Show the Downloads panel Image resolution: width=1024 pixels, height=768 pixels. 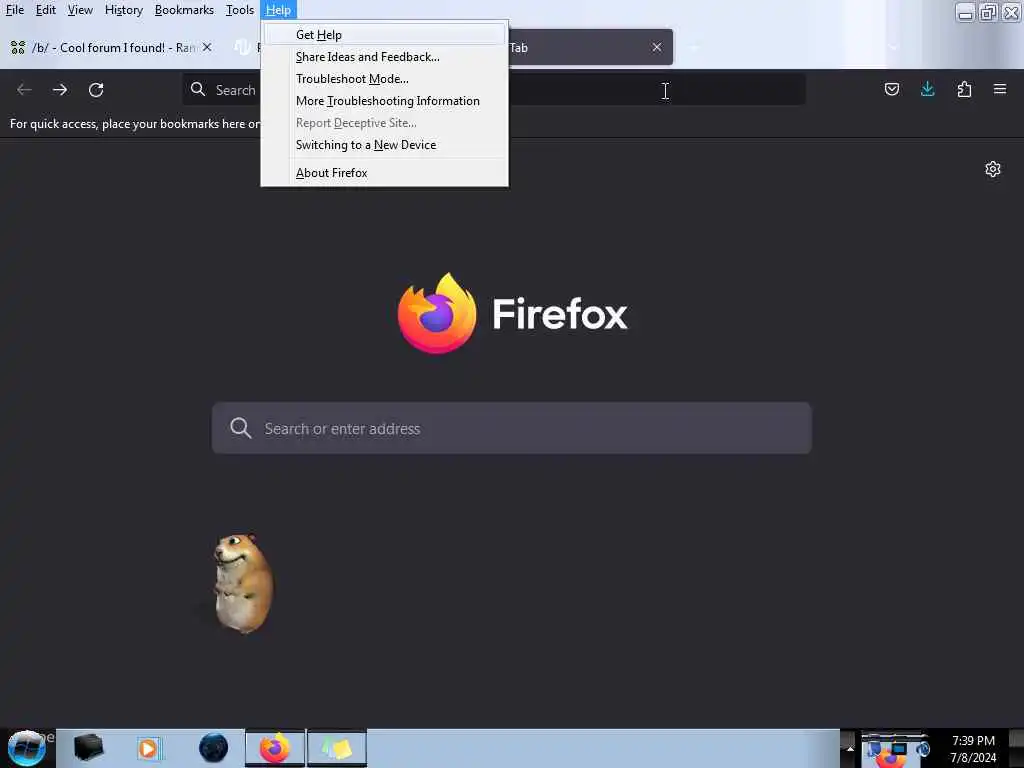point(927,89)
